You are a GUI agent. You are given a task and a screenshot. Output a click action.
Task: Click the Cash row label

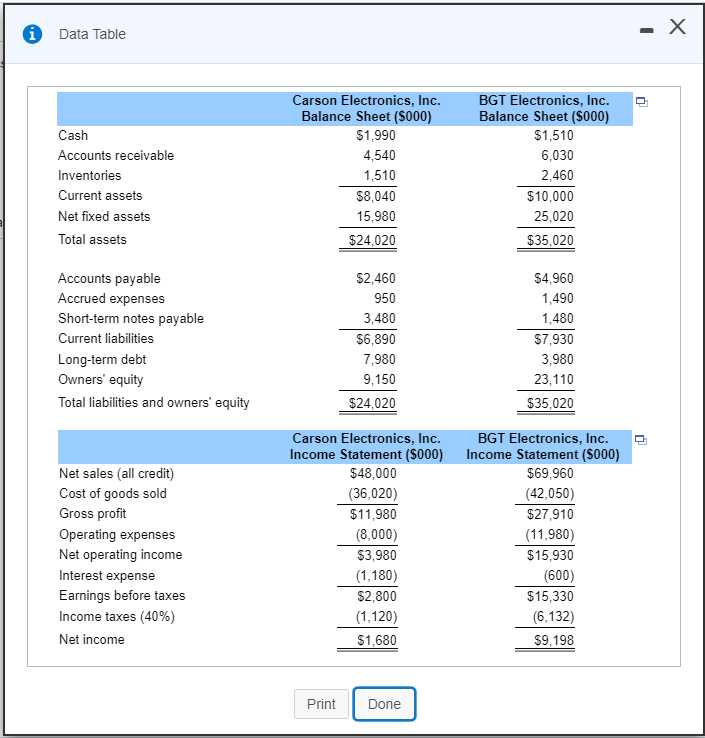click(73, 136)
